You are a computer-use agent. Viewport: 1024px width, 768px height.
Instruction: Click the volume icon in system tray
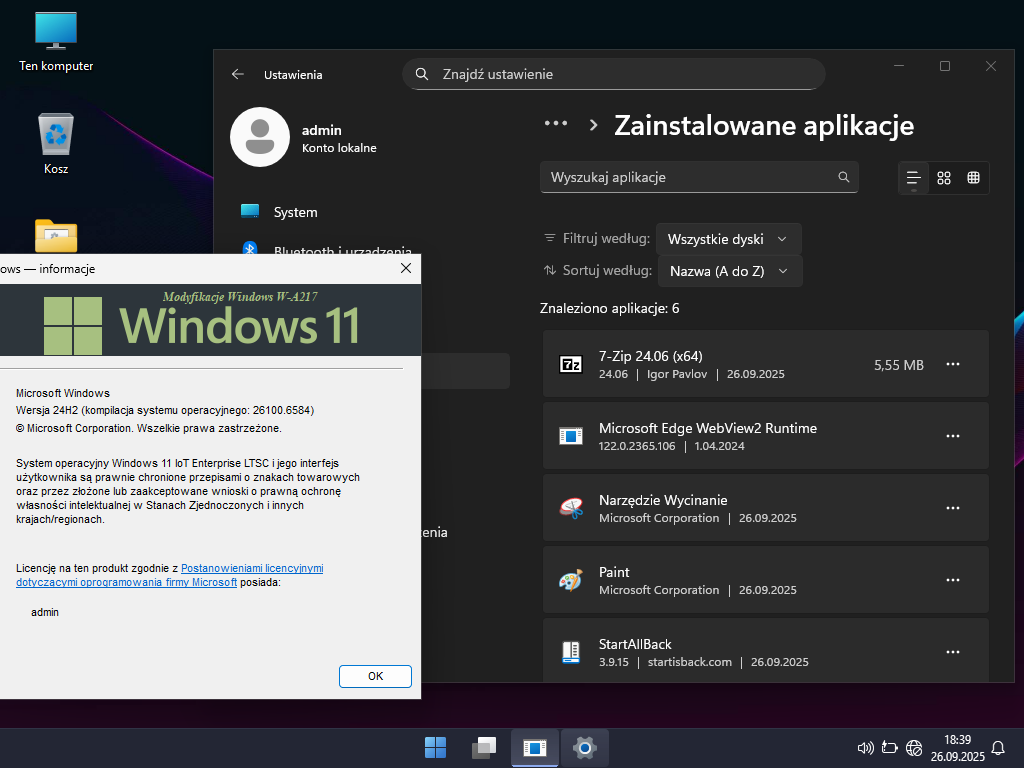pos(866,747)
